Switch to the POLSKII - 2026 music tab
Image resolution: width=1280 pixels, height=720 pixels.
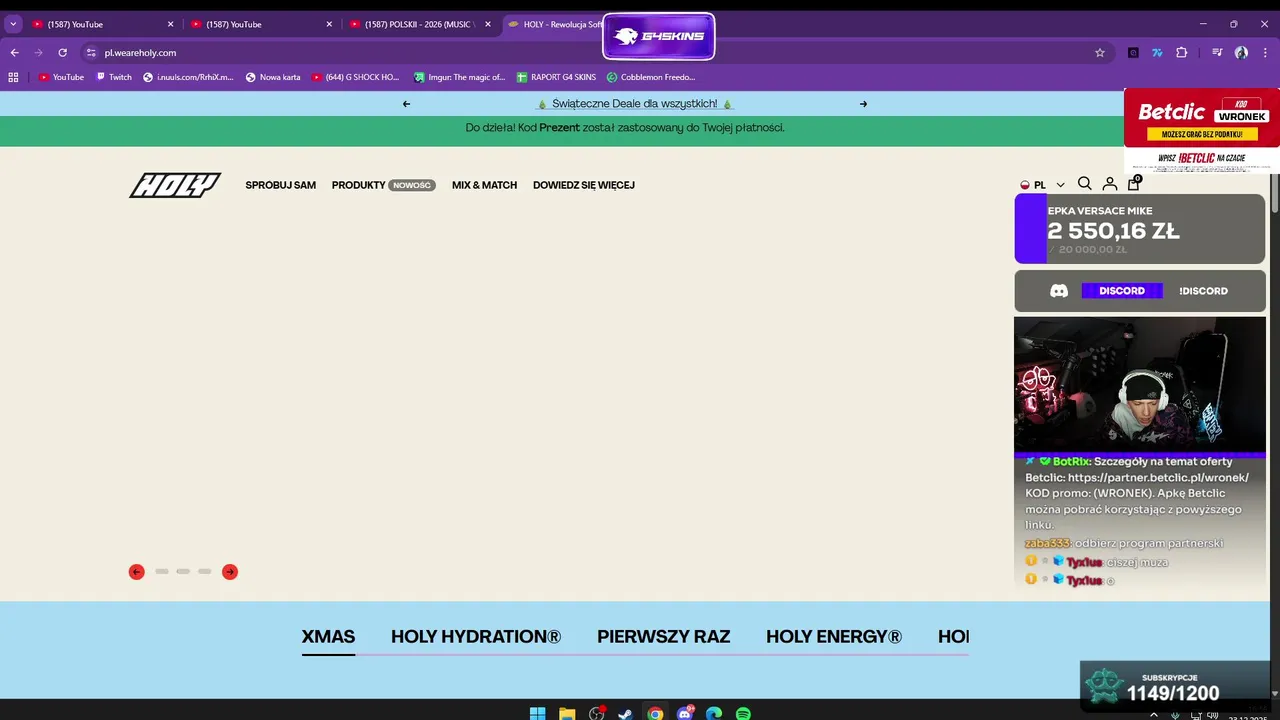click(x=420, y=24)
